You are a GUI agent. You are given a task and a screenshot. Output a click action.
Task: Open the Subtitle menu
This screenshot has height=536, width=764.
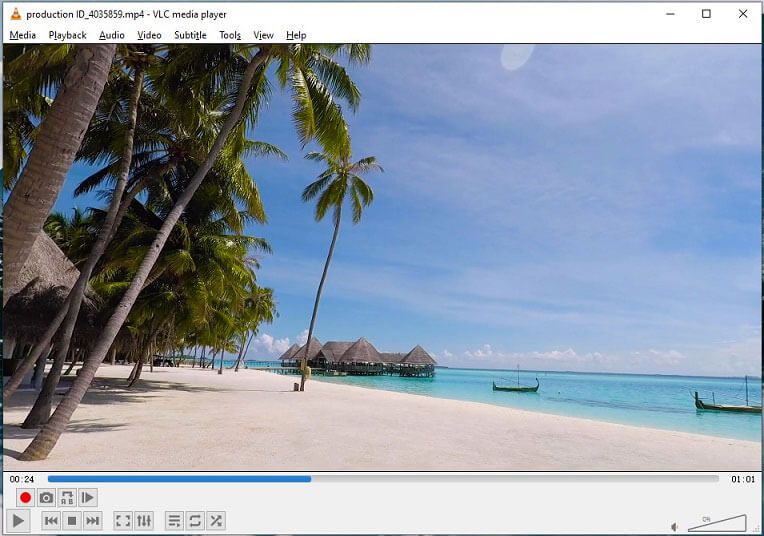[190, 35]
